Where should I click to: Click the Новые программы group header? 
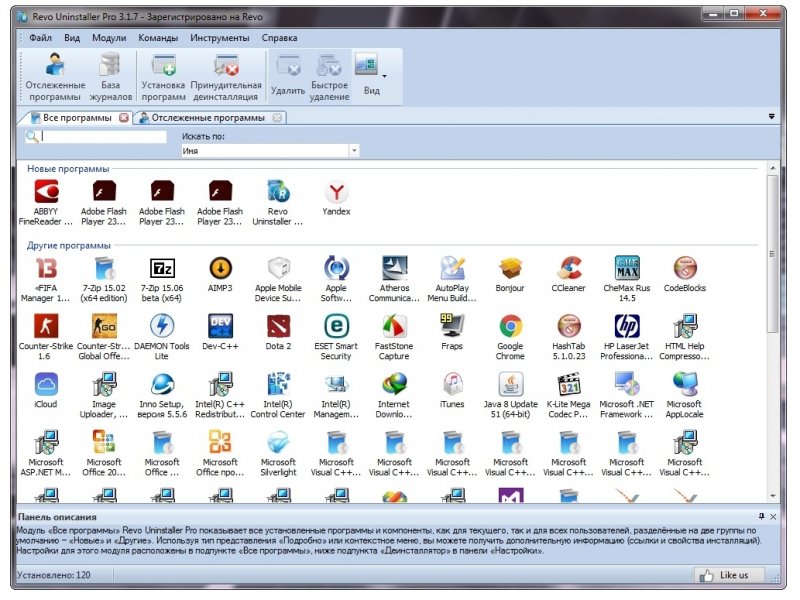[68, 169]
